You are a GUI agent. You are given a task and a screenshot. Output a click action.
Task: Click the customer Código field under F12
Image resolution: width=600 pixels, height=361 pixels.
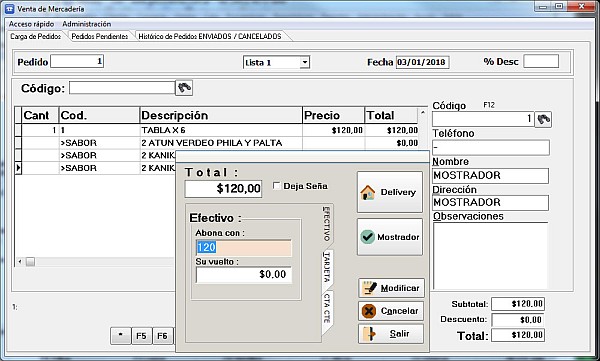pos(483,119)
